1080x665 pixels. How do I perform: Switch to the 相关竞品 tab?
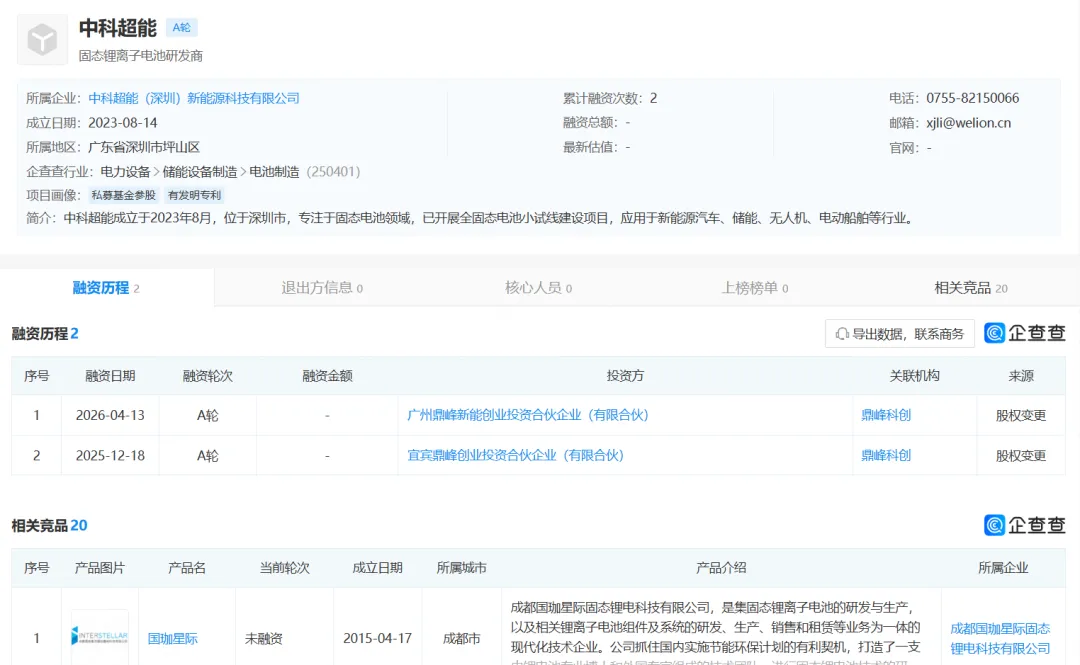pyautogui.click(x=970, y=288)
